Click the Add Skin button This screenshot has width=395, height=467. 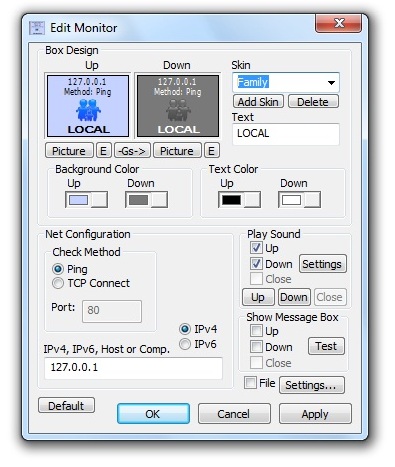pyautogui.click(x=258, y=101)
